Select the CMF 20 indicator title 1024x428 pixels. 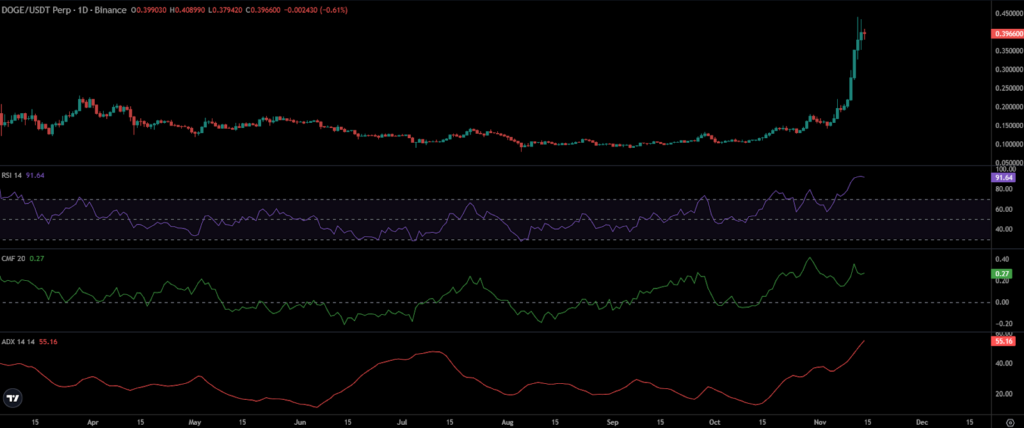click(13, 258)
